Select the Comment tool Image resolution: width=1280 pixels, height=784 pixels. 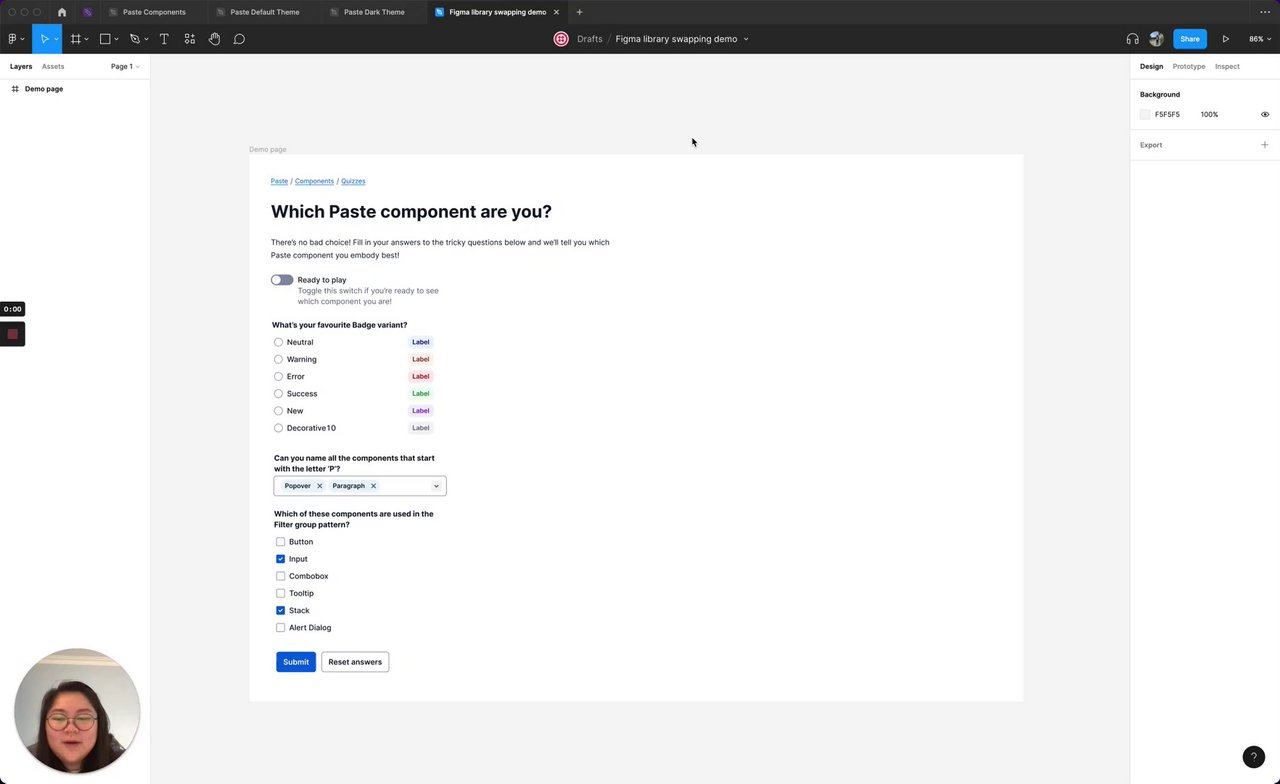tap(239, 39)
